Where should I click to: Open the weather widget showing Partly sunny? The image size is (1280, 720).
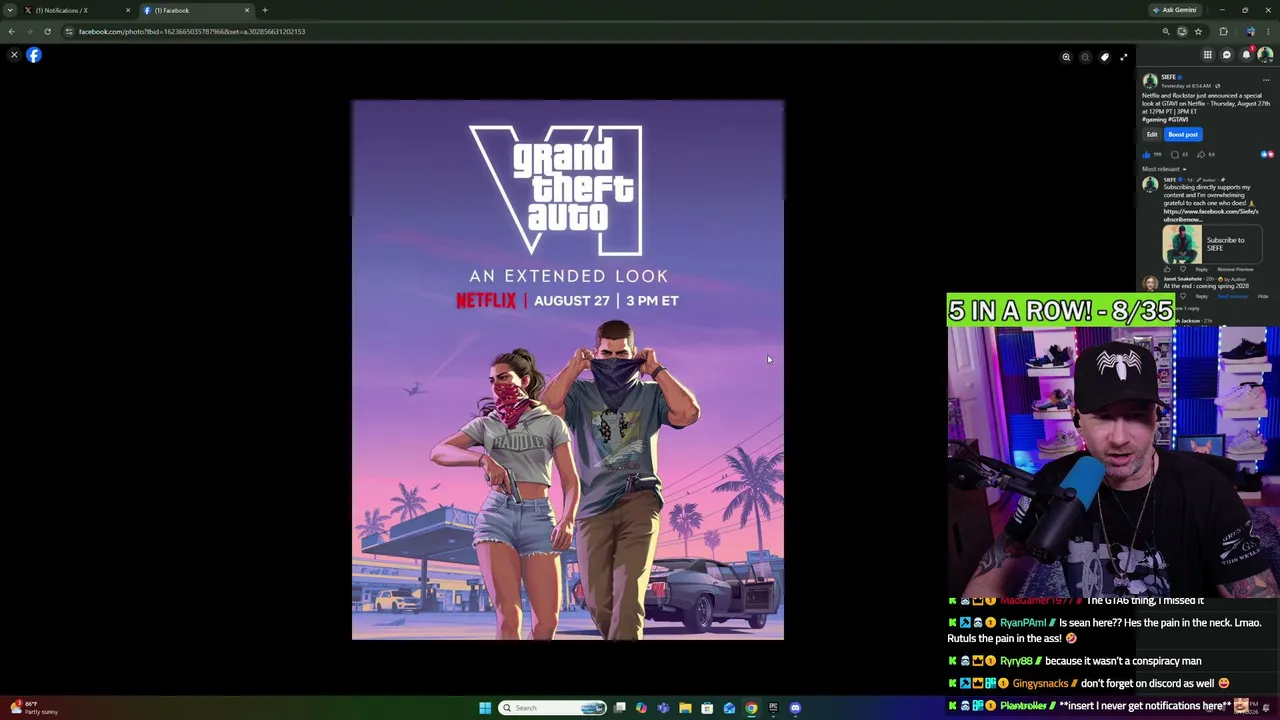36,708
